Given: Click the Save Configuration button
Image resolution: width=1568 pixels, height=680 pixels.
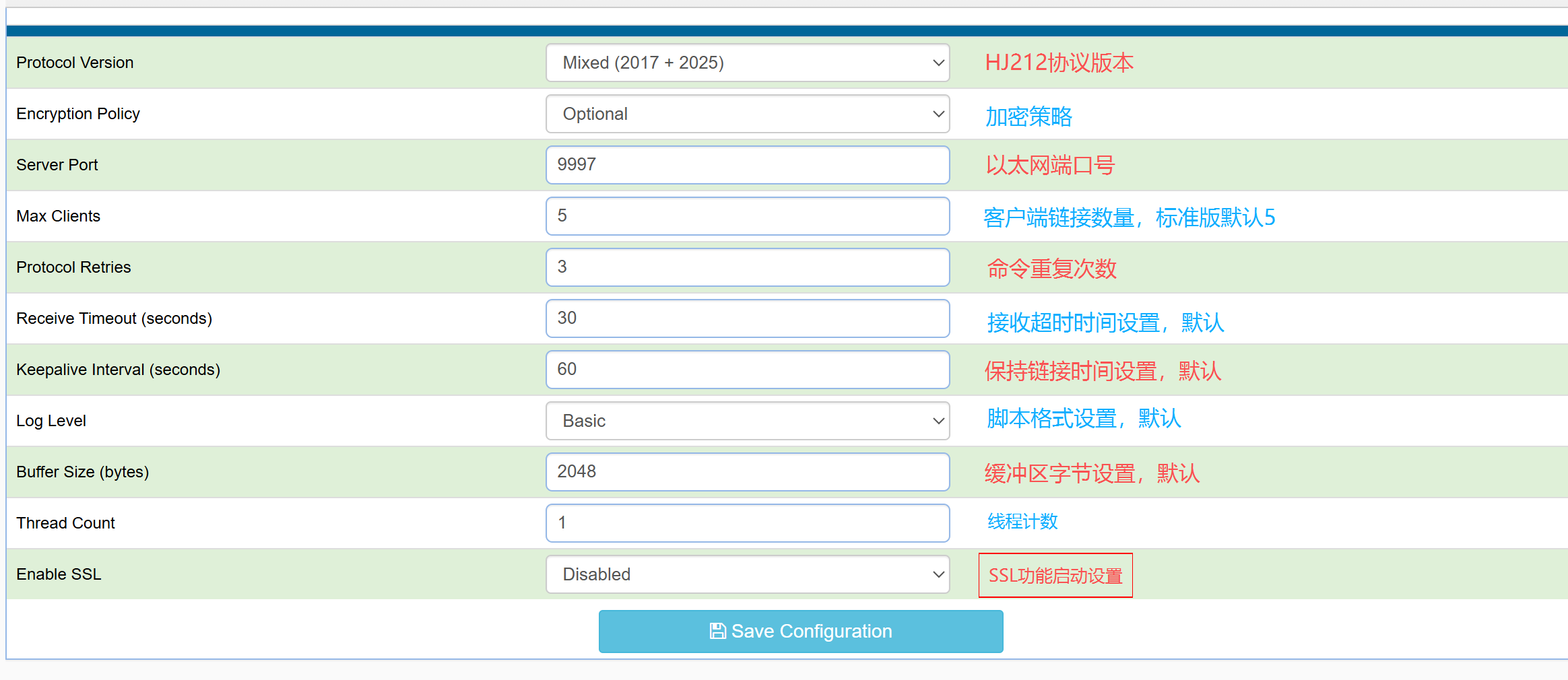Looking at the screenshot, I should [801, 632].
